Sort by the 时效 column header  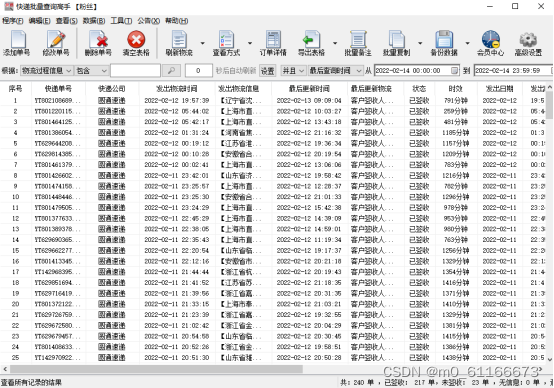pyautogui.click(x=456, y=88)
